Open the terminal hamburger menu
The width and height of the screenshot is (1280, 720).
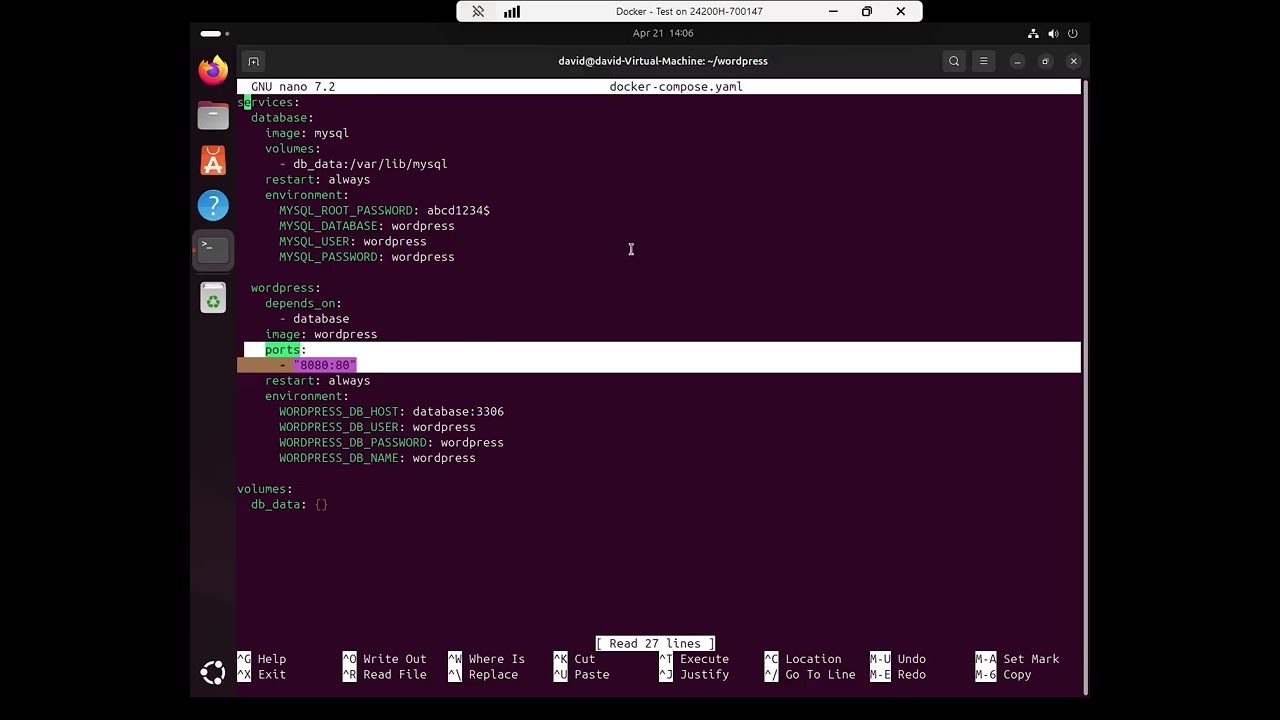point(984,61)
